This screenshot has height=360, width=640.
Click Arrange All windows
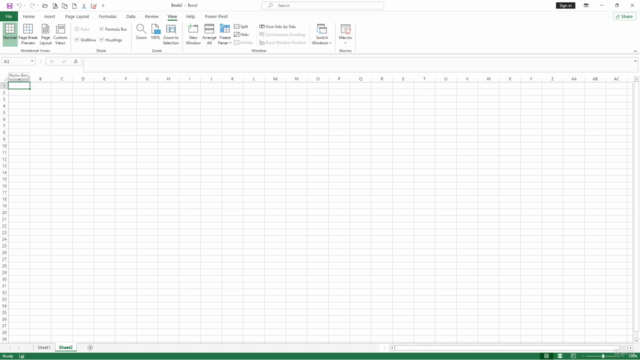(x=209, y=34)
